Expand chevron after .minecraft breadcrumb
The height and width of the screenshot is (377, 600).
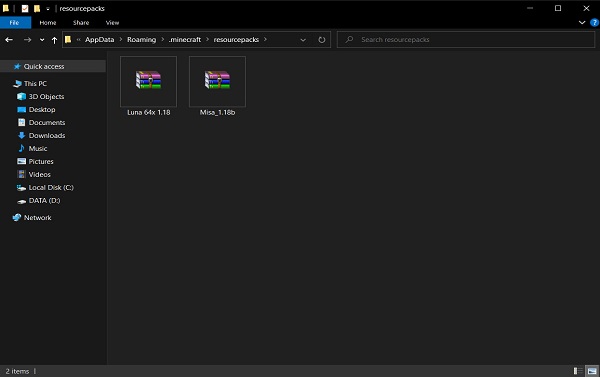[x=207, y=39]
